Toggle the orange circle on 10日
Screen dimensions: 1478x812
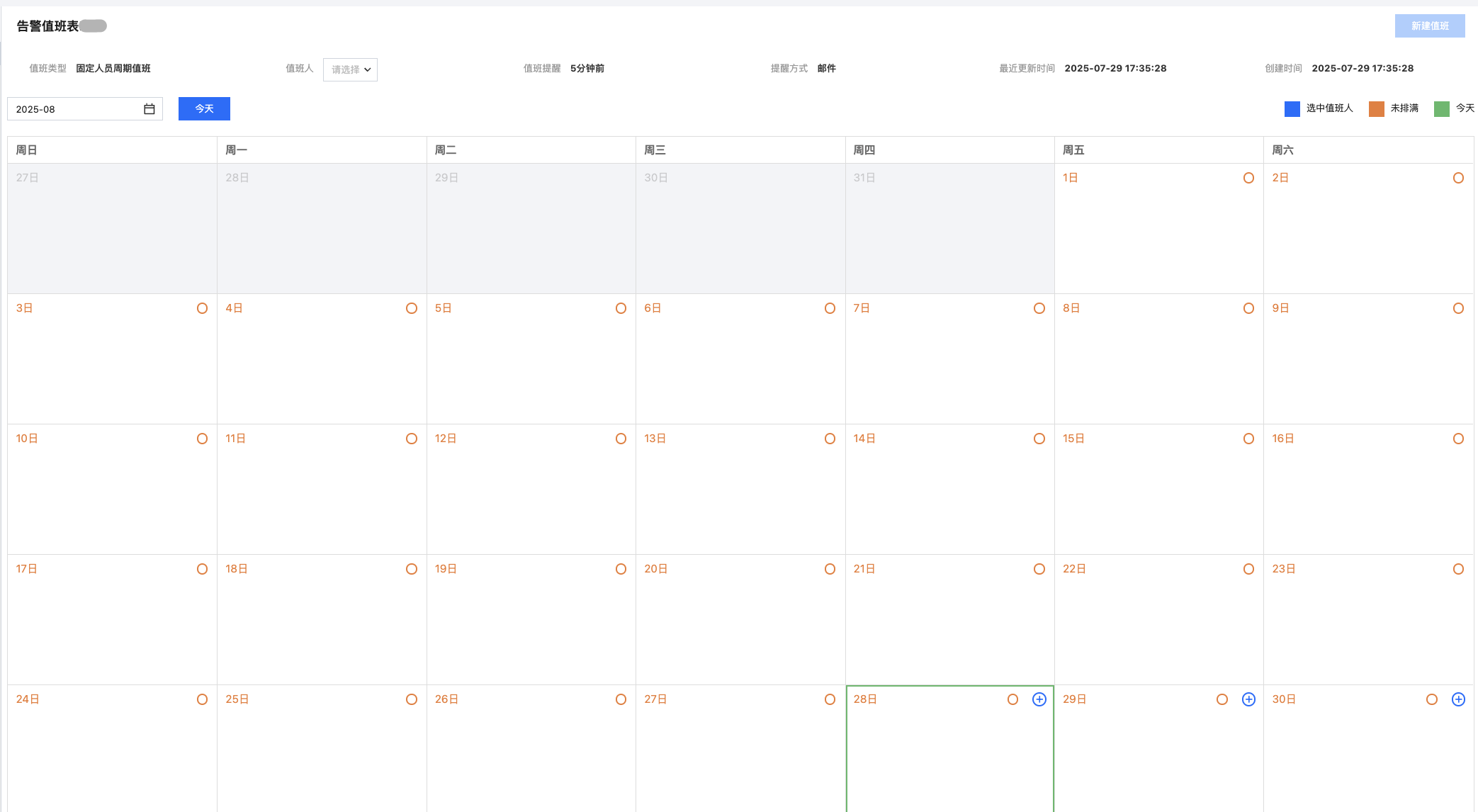coord(202,439)
